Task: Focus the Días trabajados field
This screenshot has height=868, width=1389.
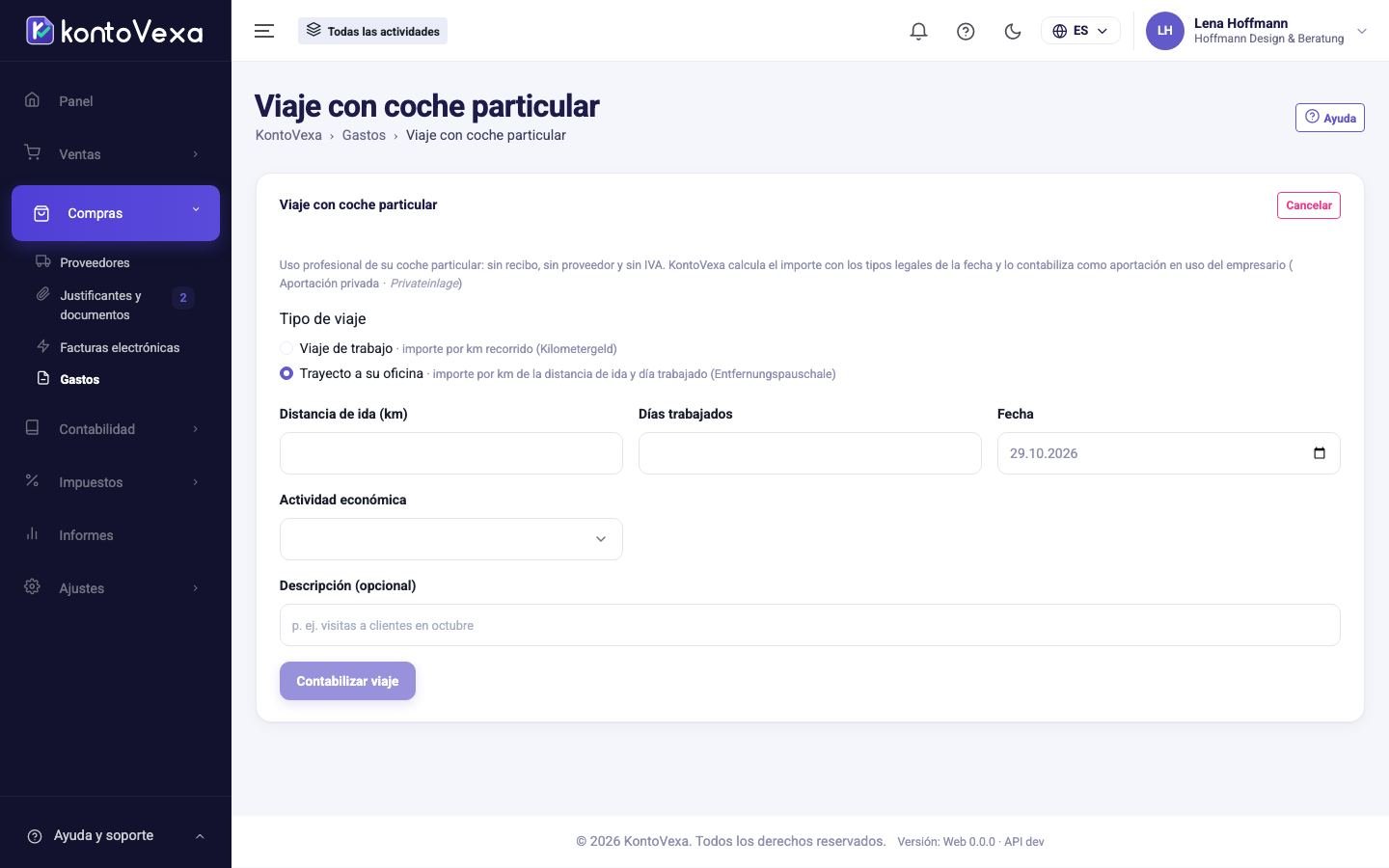Action: click(x=809, y=453)
